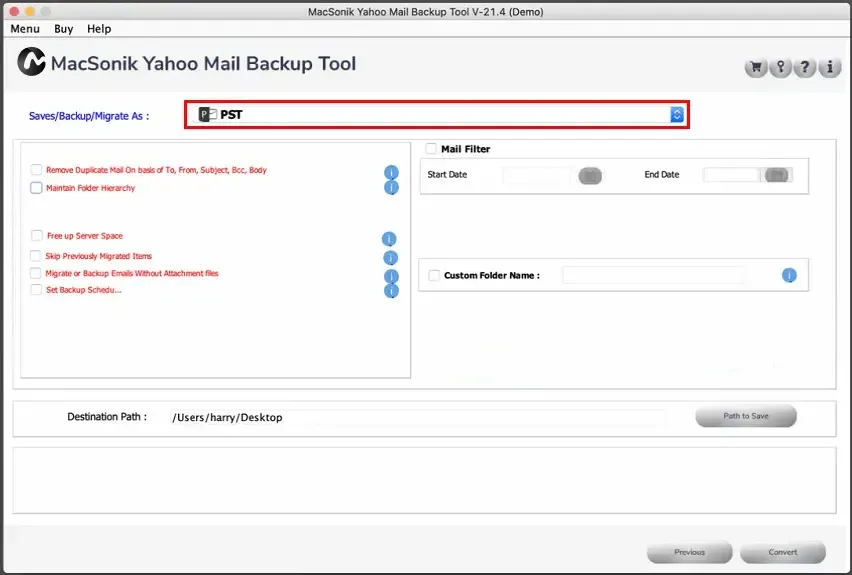Click the shopping cart buy icon
The width and height of the screenshot is (852, 575).
(x=755, y=67)
